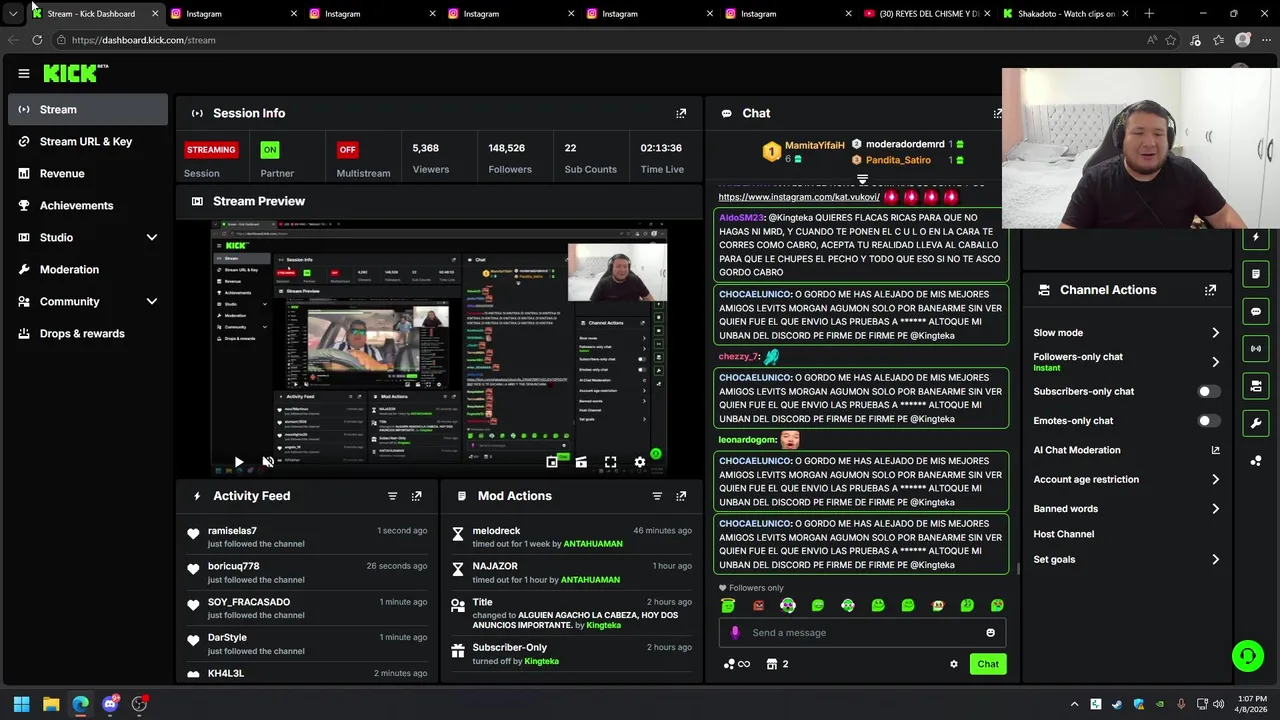Click the wrench icon in right rail
This screenshot has height=720, width=1280.
(x=1256, y=423)
